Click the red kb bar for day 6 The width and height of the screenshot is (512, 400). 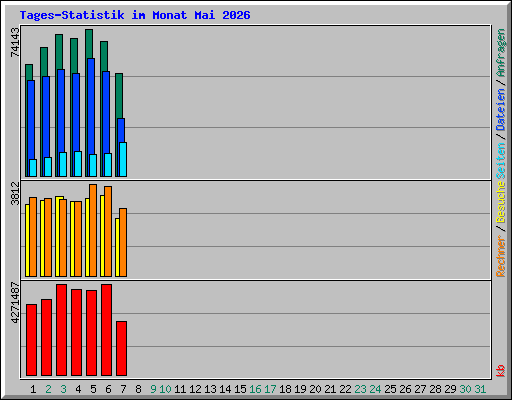coord(106,330)
